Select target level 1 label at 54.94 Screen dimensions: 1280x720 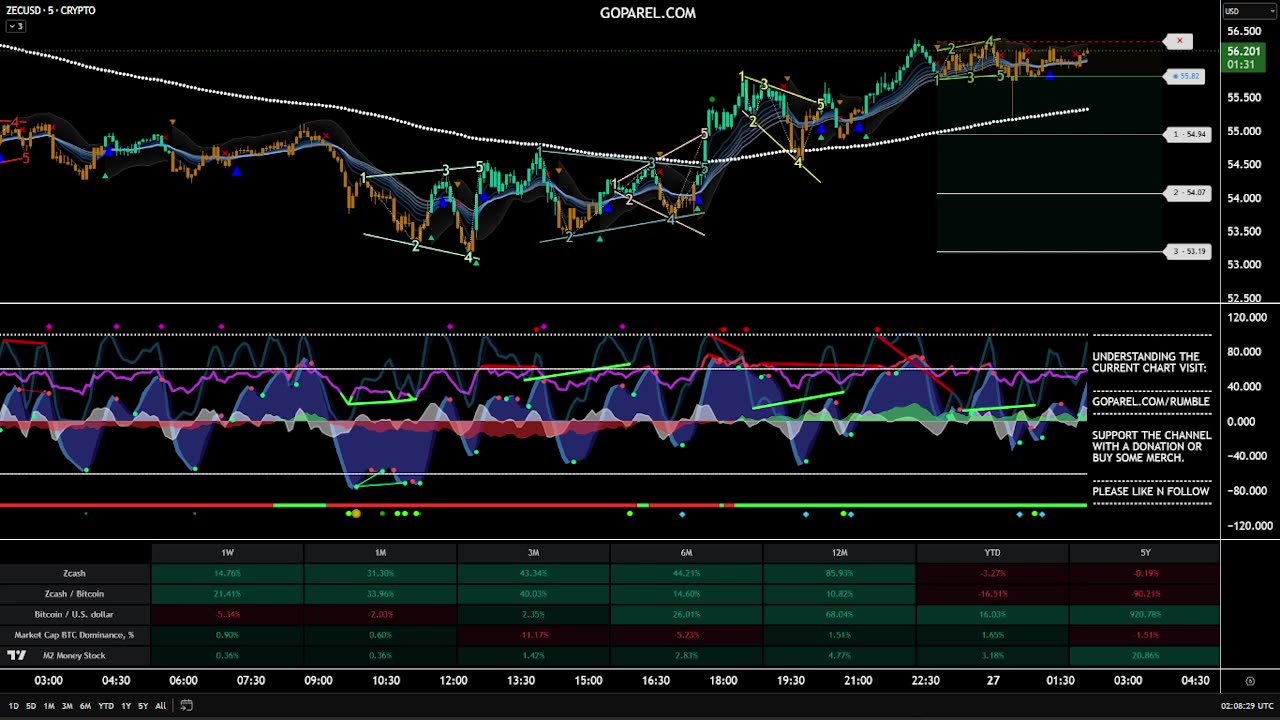pos(1189,134)
